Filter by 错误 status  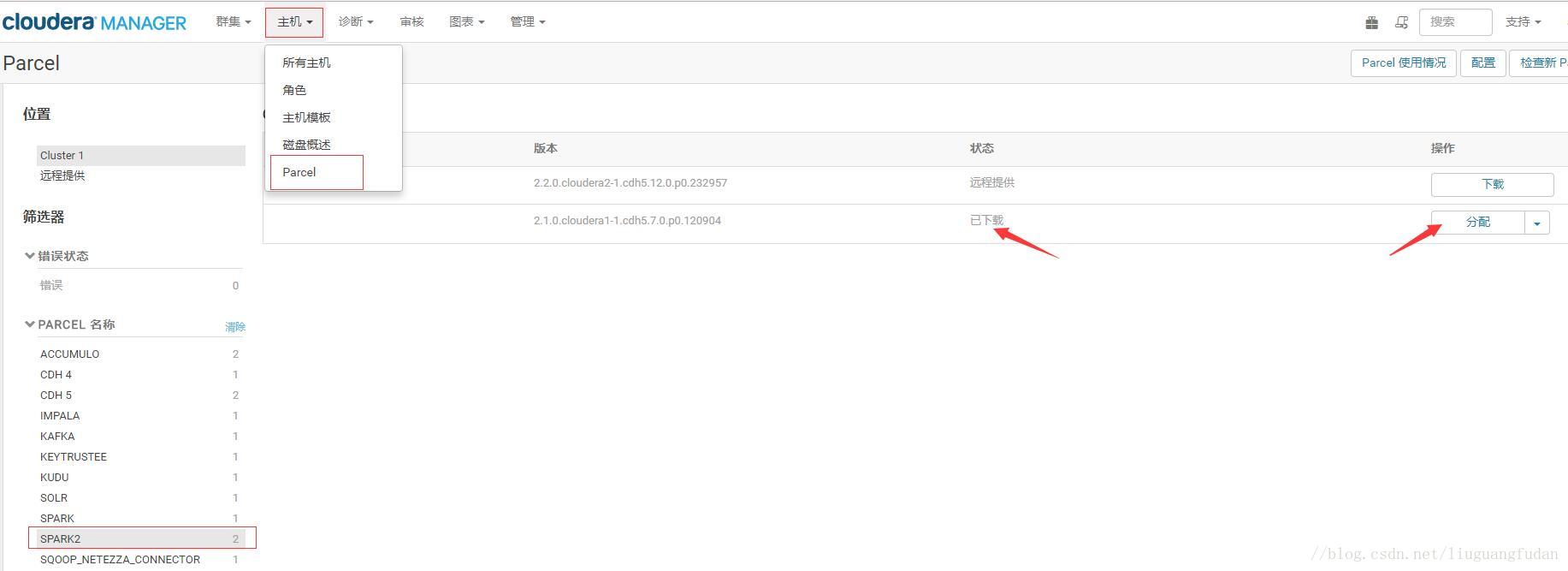(139, 286)
